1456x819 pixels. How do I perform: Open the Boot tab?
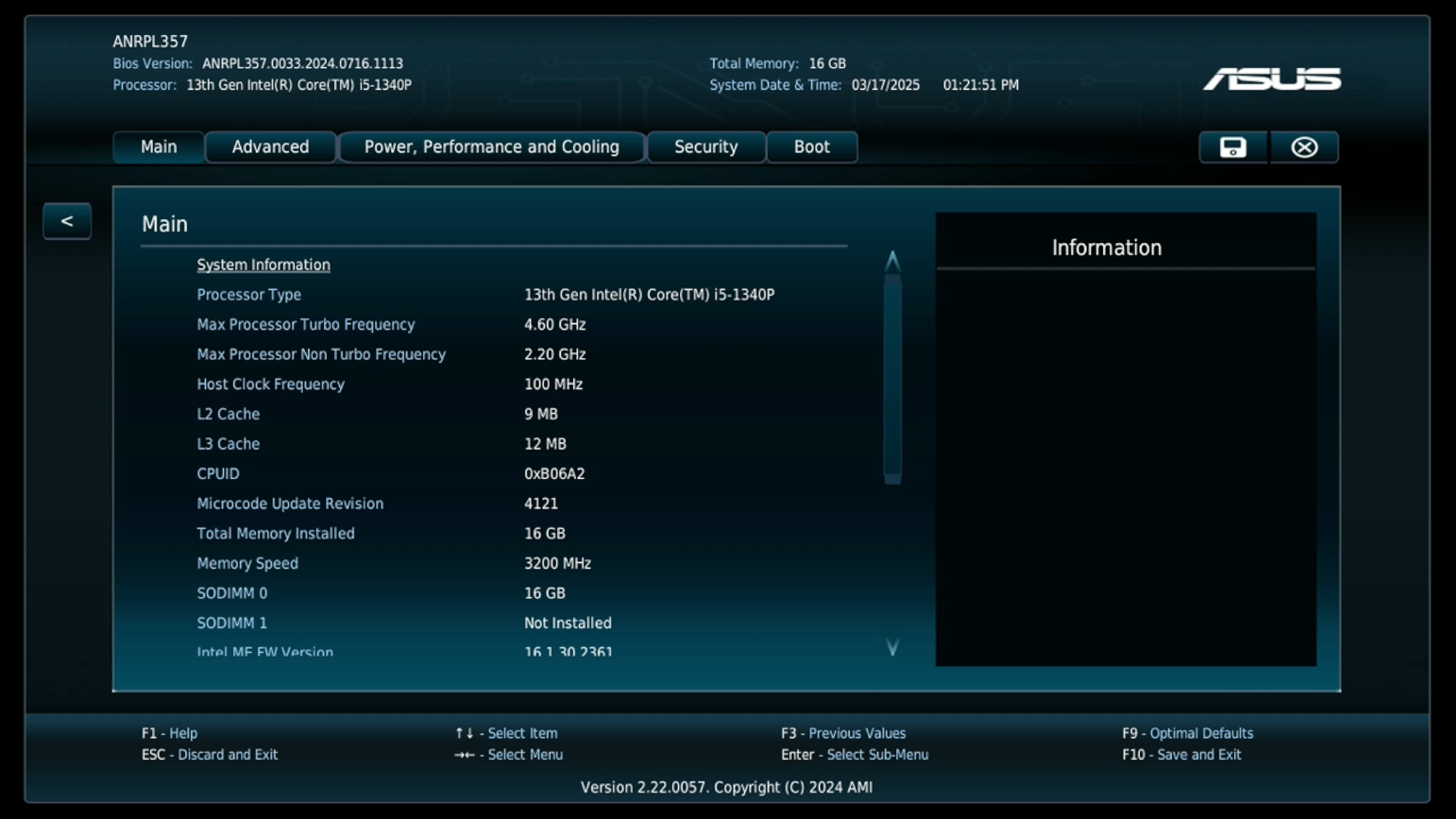(x=812, y=147)
